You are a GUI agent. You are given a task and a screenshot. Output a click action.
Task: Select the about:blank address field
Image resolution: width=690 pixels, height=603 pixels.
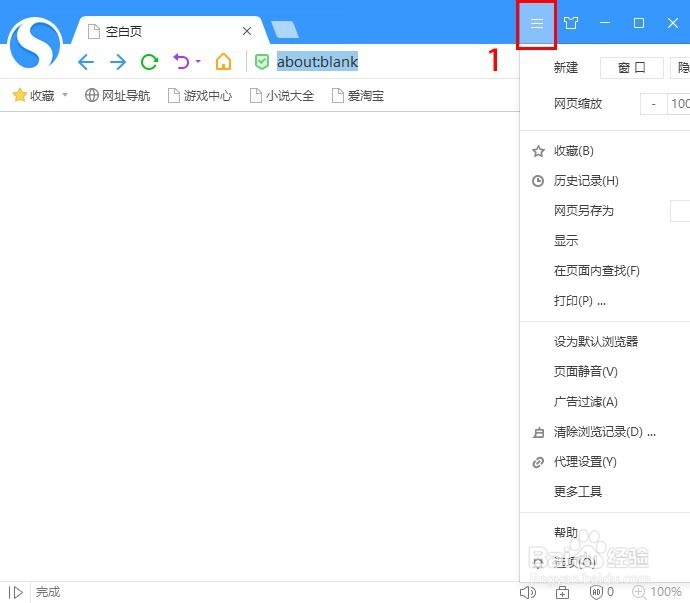pyautogui.click(x=317, y=62)
